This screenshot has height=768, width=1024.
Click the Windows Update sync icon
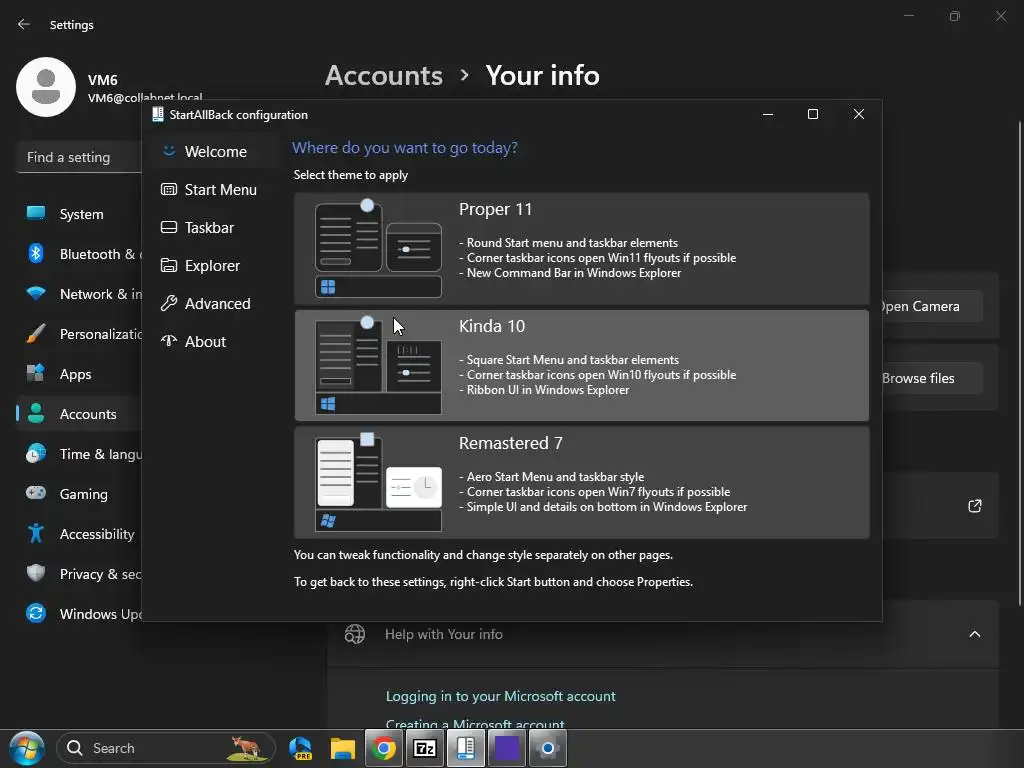coord(36,613)
